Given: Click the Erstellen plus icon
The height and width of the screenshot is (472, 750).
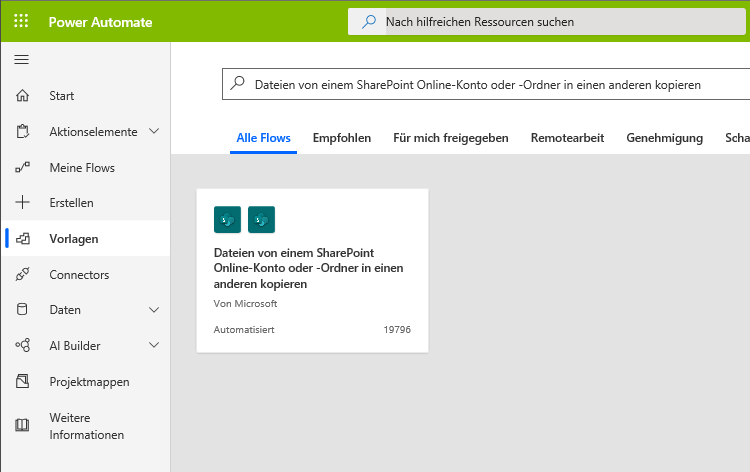Looking at the screenshot, I should pyautogui.click(x=22, y=202).
